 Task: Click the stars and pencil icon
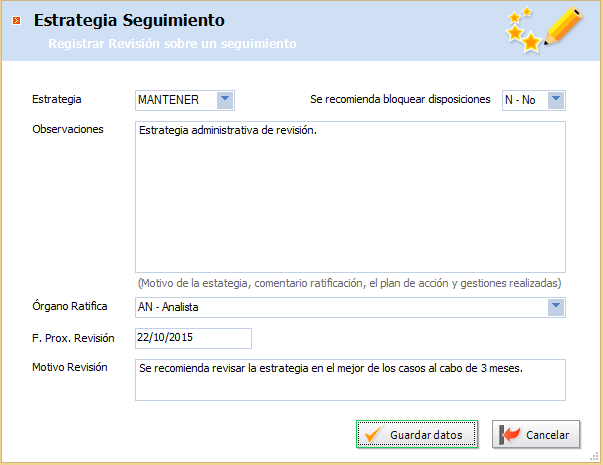click(x=544, y=29)
